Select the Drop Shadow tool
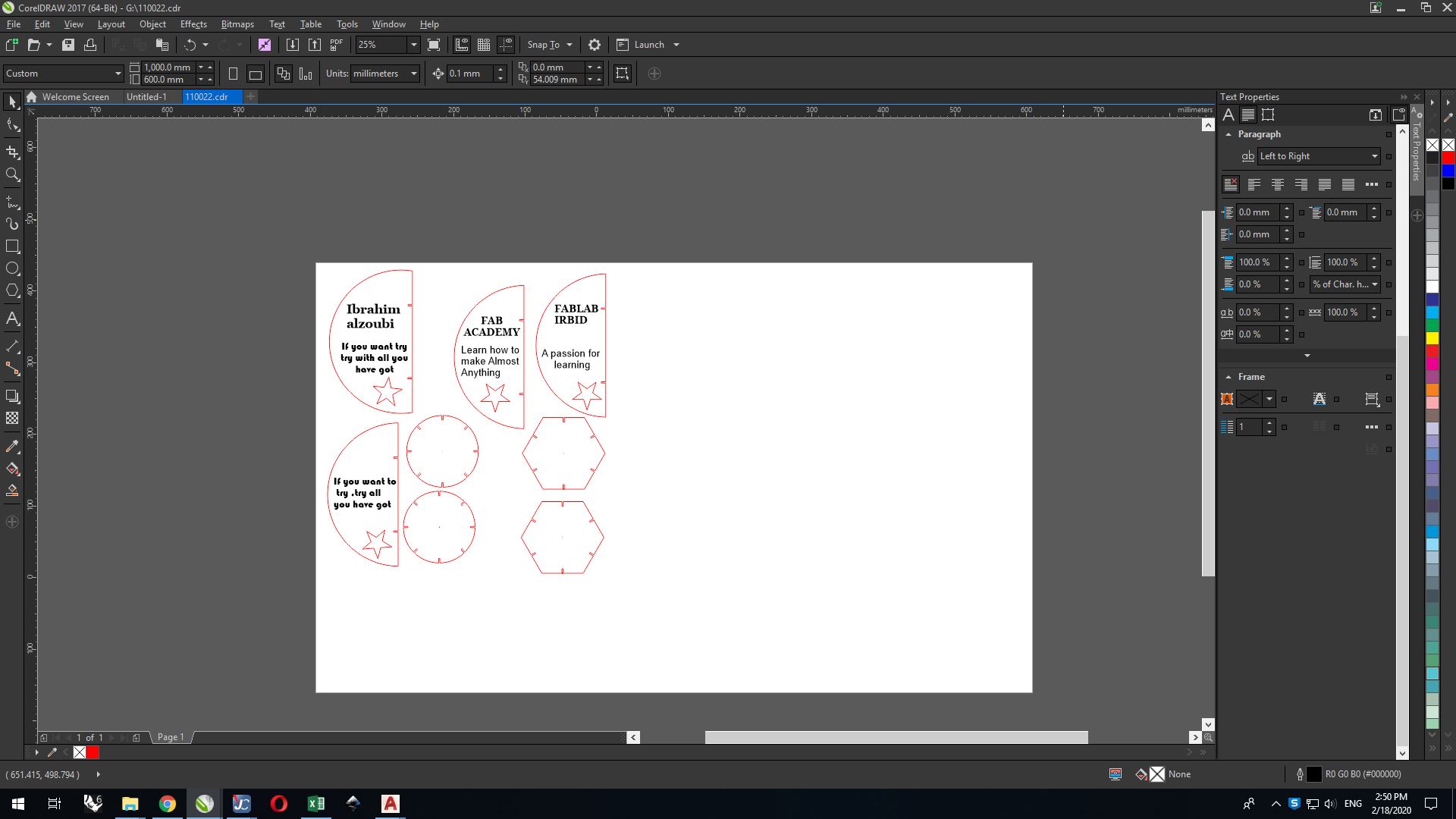 [x=12, y=396]
